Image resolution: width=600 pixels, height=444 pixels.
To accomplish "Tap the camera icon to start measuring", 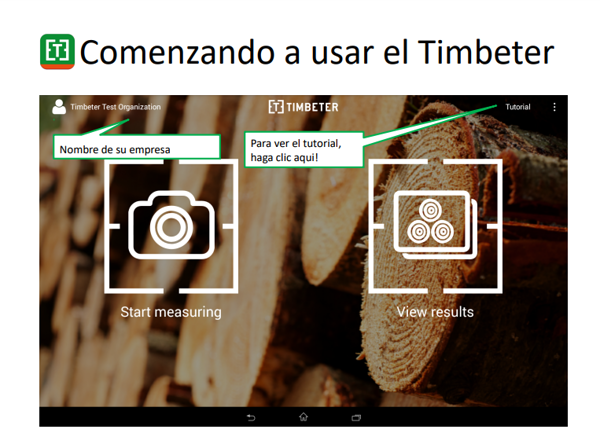I will (x=171, y=226).
